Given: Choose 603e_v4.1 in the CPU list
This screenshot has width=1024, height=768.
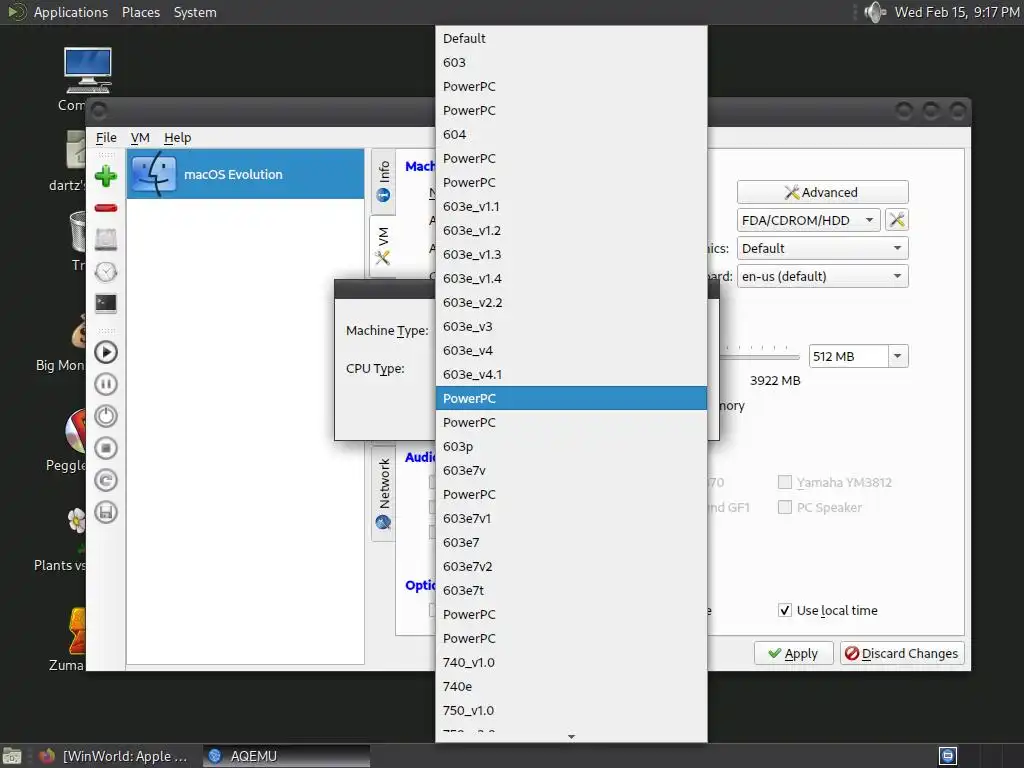Looking at the screenshot, I should pos(571,375).
